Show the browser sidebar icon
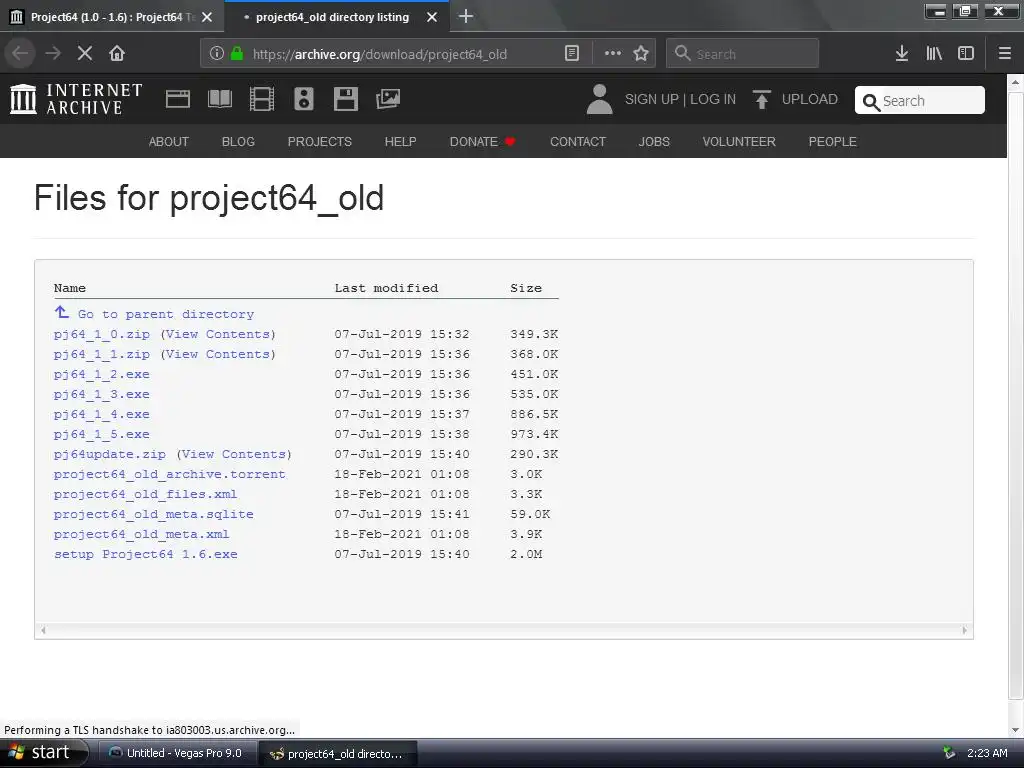The width and height of the screenshot is (1024, 768). pos(966,54)
